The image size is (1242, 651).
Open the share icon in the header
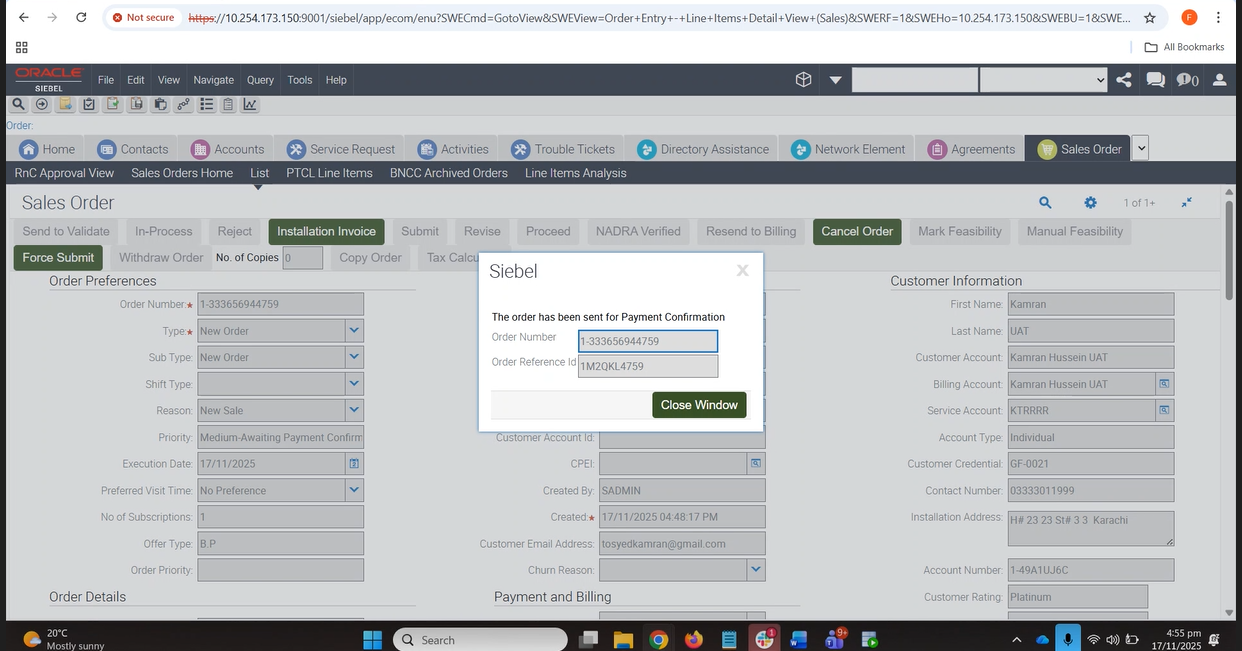pos(1124,80)
